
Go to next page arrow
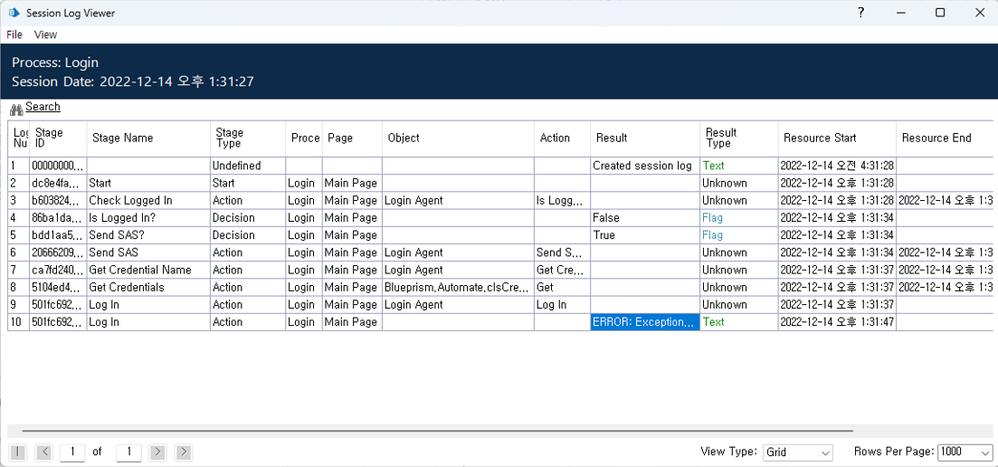(157, 452)
